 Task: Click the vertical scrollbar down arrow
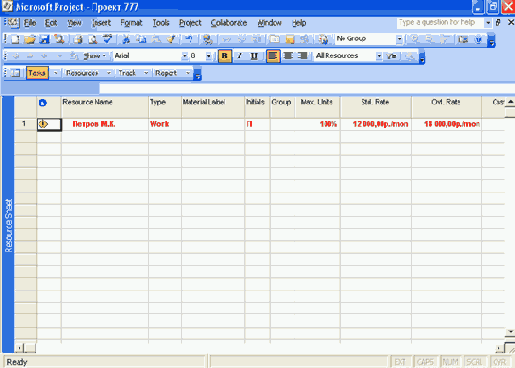coord(510,332)
